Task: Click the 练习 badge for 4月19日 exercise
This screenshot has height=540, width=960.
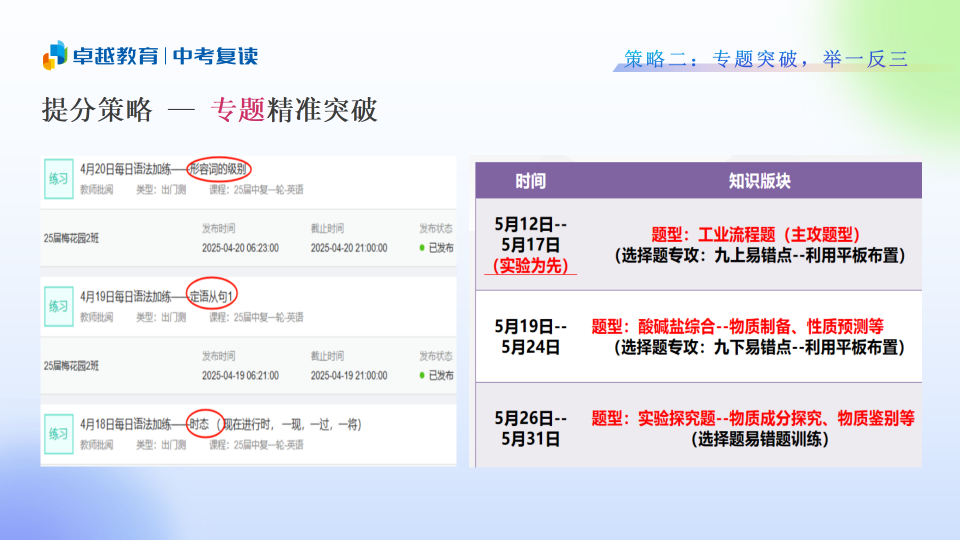Action: pyautogui.click(x=59, y=306)
